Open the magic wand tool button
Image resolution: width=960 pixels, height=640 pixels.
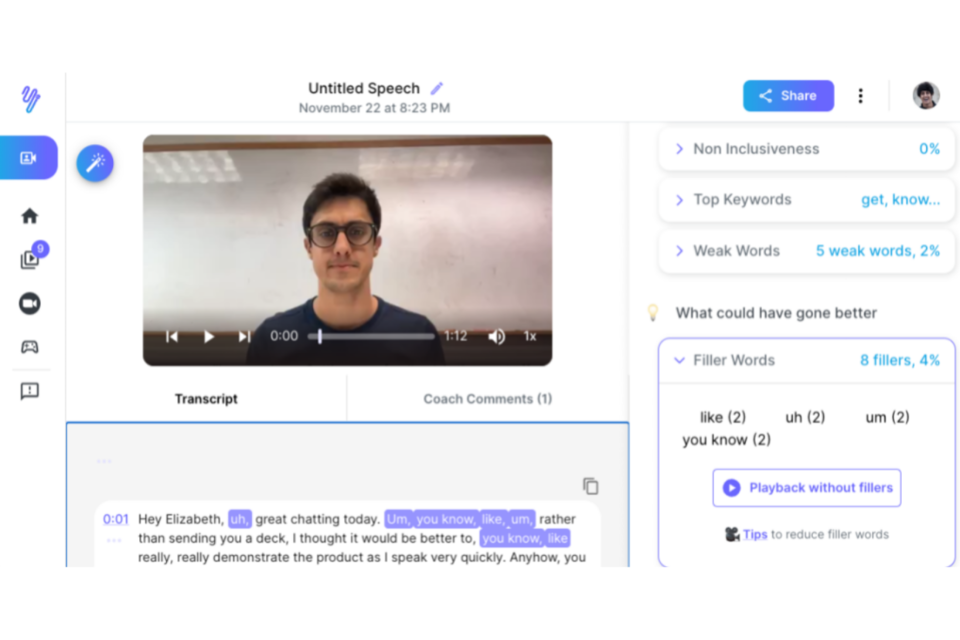pyautogui.click(x=95, y=163)
